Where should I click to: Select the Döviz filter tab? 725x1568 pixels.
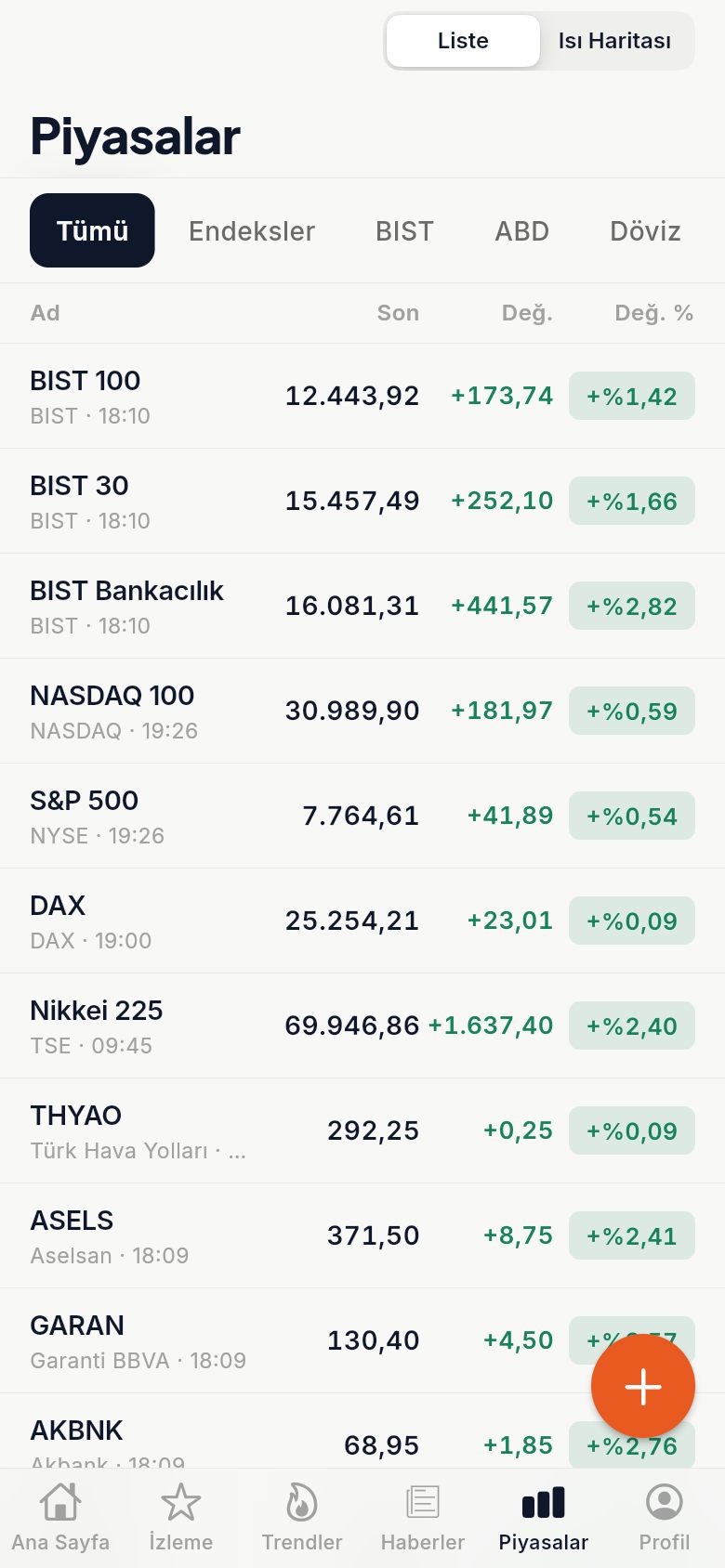[x=645, y=230]
